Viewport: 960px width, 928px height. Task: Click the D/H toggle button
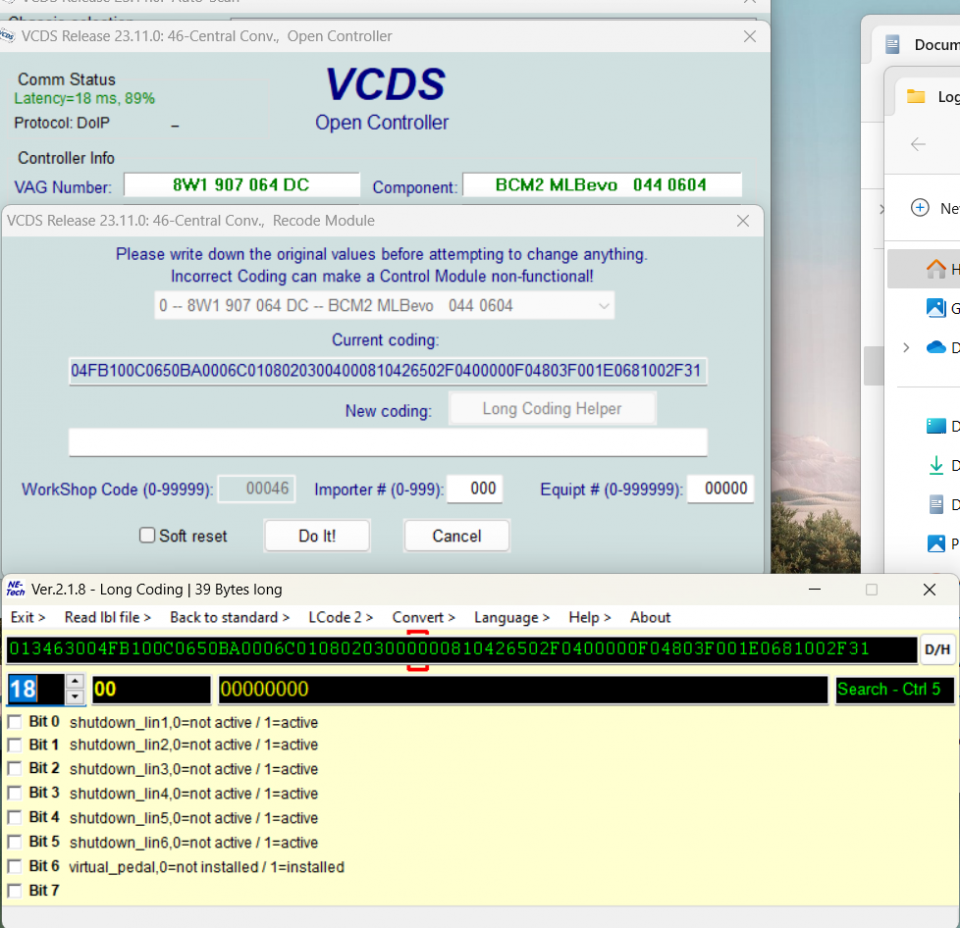[x=937, y=650]
